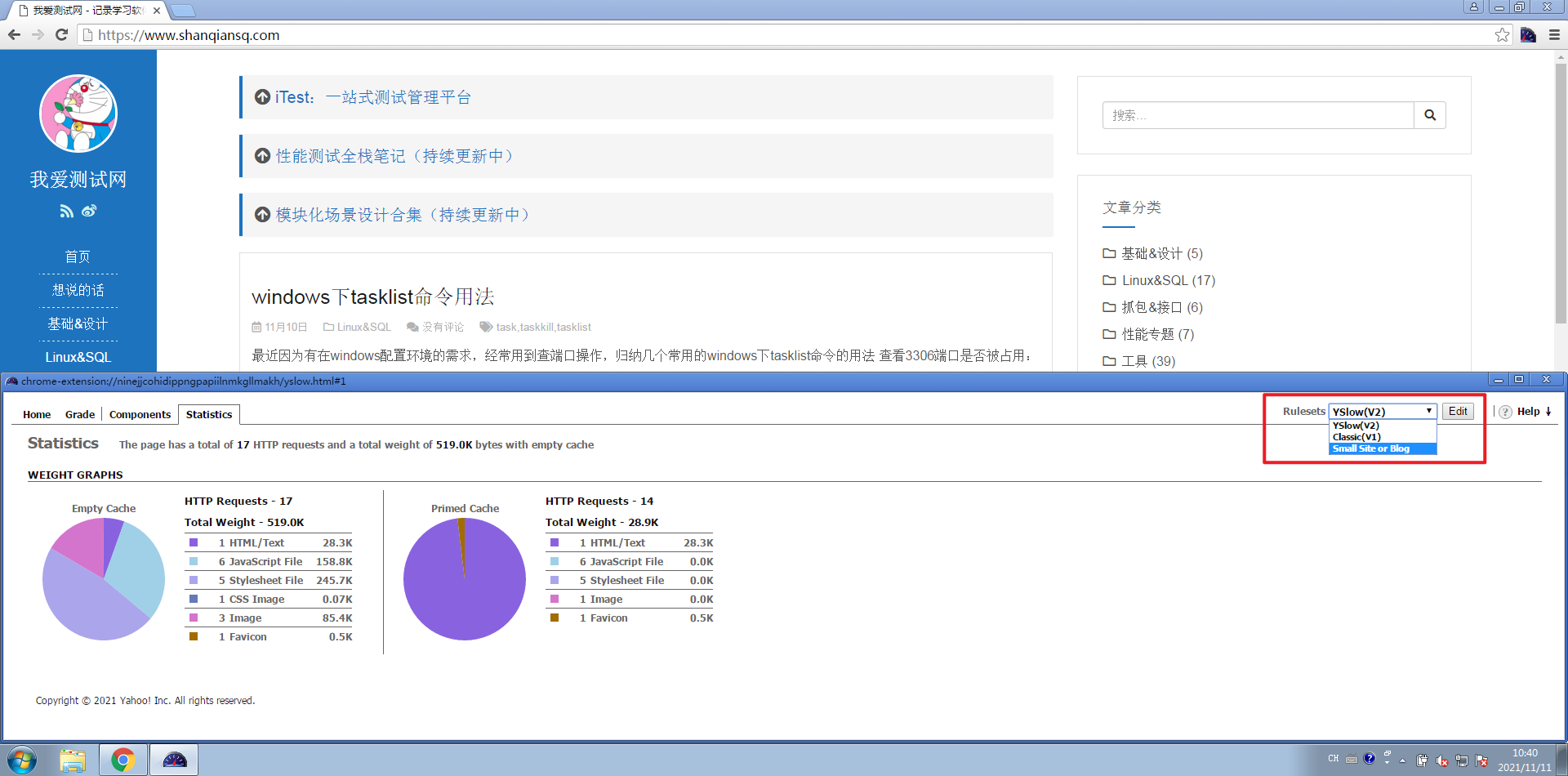Bookmark page with the star icon
The image size is (1568, 776).
1502,34
